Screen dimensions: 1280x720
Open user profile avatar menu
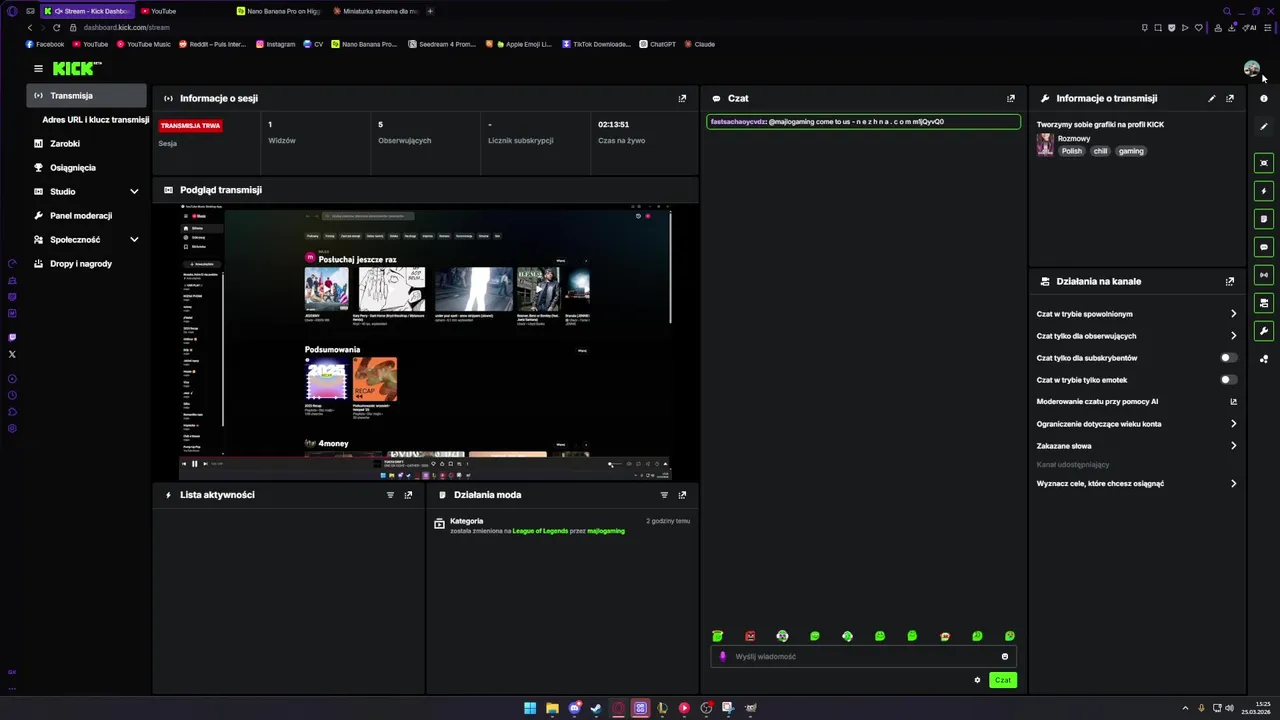(x=1251, y=68)
